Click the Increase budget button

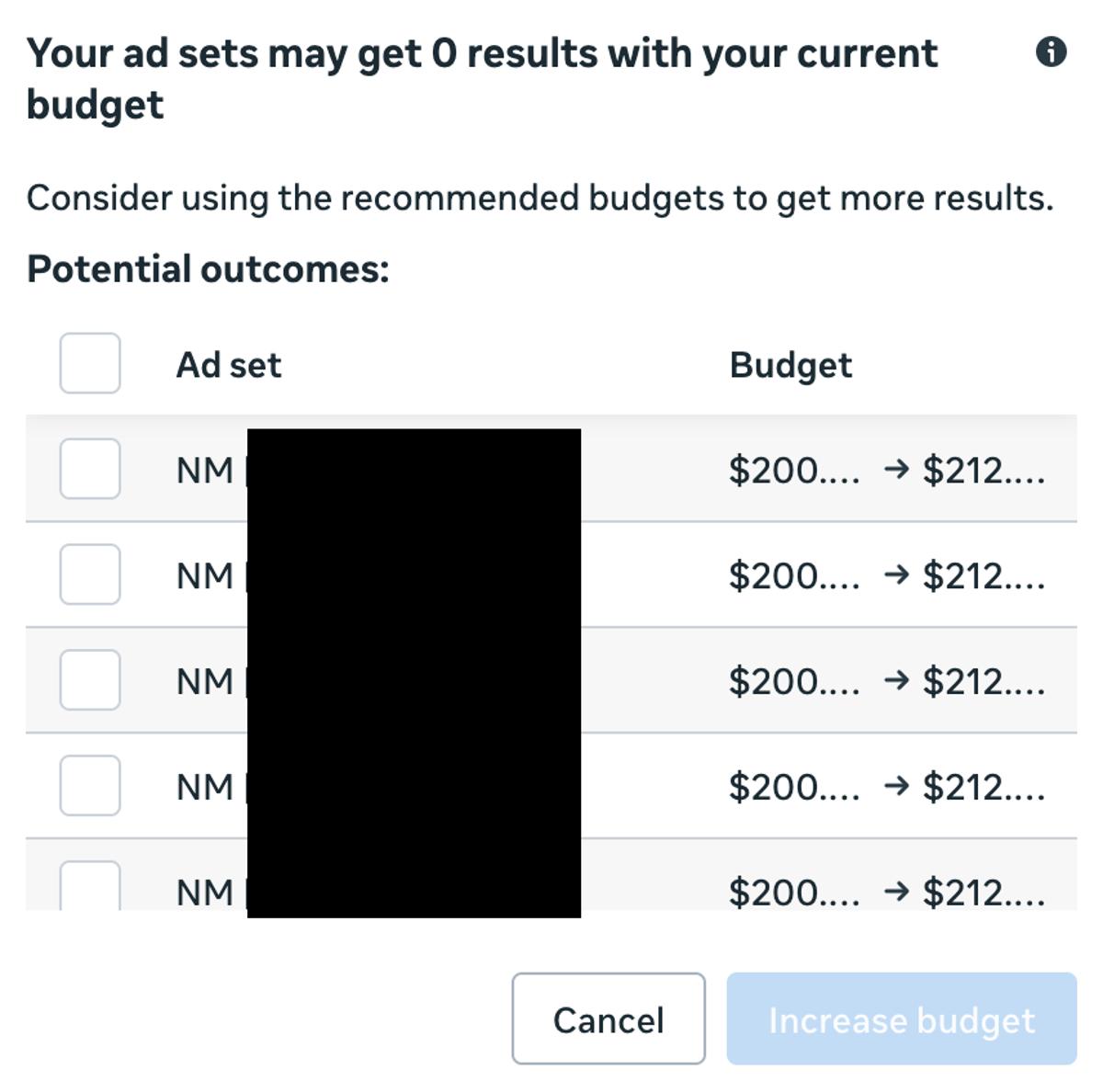tap(901, 1019)
